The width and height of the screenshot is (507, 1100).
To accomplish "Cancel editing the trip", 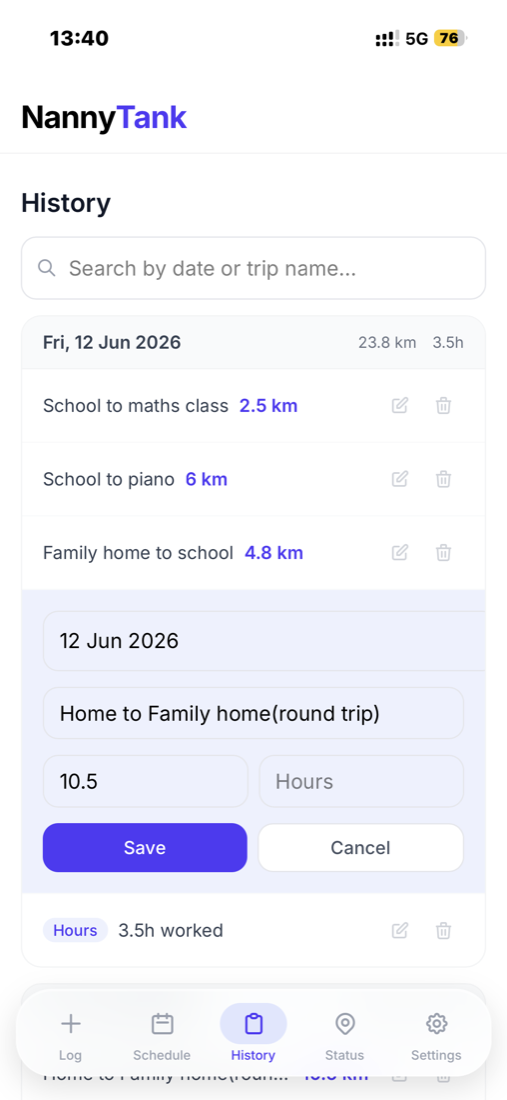I will coord(360,847).
